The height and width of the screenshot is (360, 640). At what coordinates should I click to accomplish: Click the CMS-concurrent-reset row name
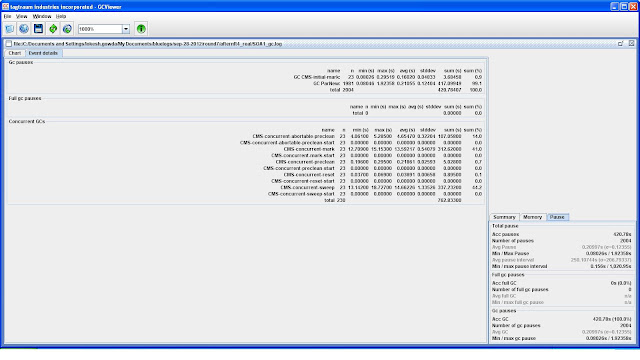(309, 175)
